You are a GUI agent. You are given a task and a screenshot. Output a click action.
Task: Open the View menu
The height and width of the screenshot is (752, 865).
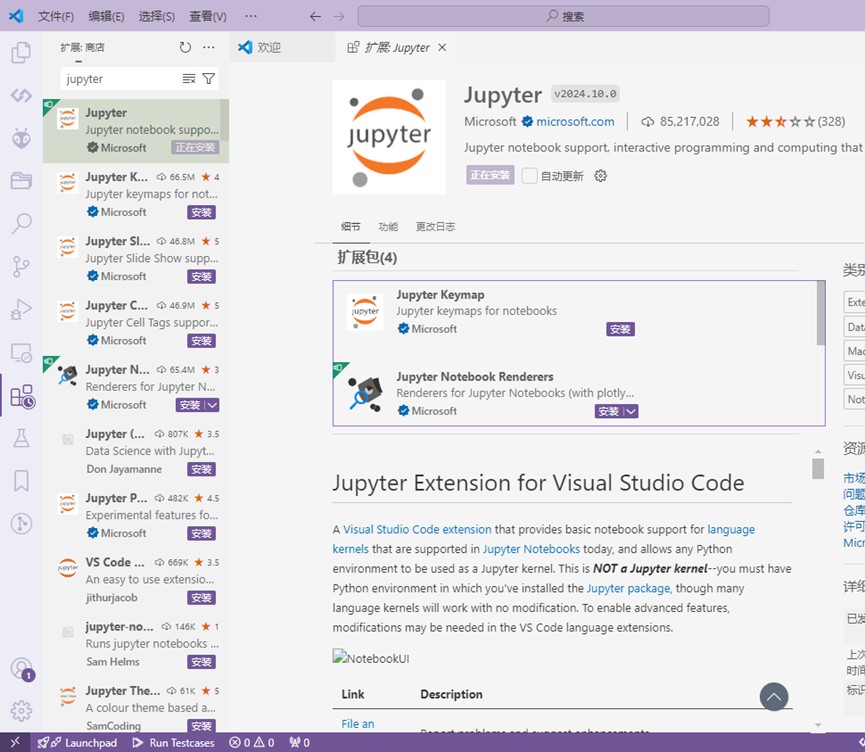click(208, 17)
